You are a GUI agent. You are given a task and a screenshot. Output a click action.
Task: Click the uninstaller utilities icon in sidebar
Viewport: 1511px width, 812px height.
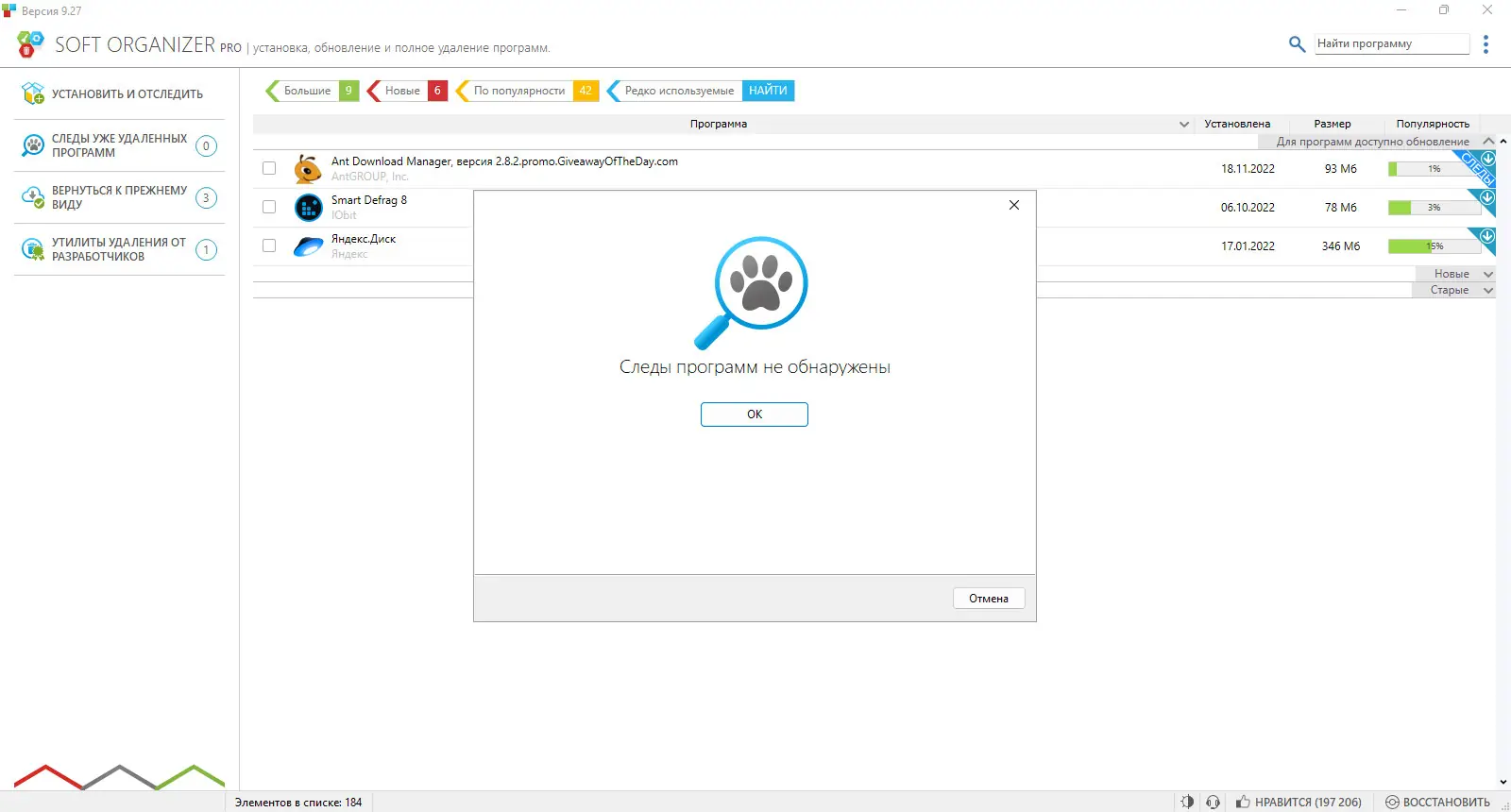coord(33,249)
